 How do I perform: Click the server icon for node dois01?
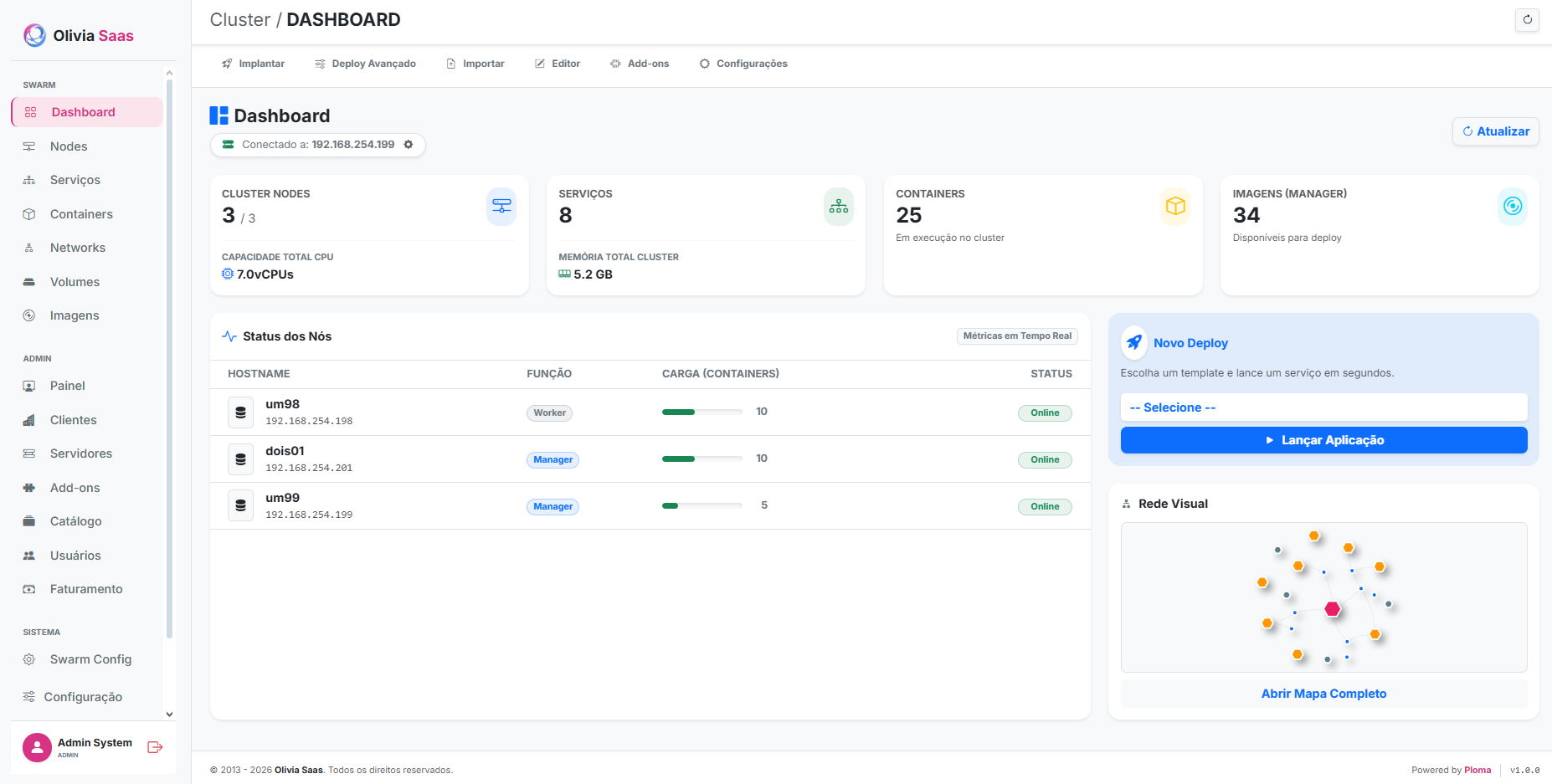(x=240, y=459)
